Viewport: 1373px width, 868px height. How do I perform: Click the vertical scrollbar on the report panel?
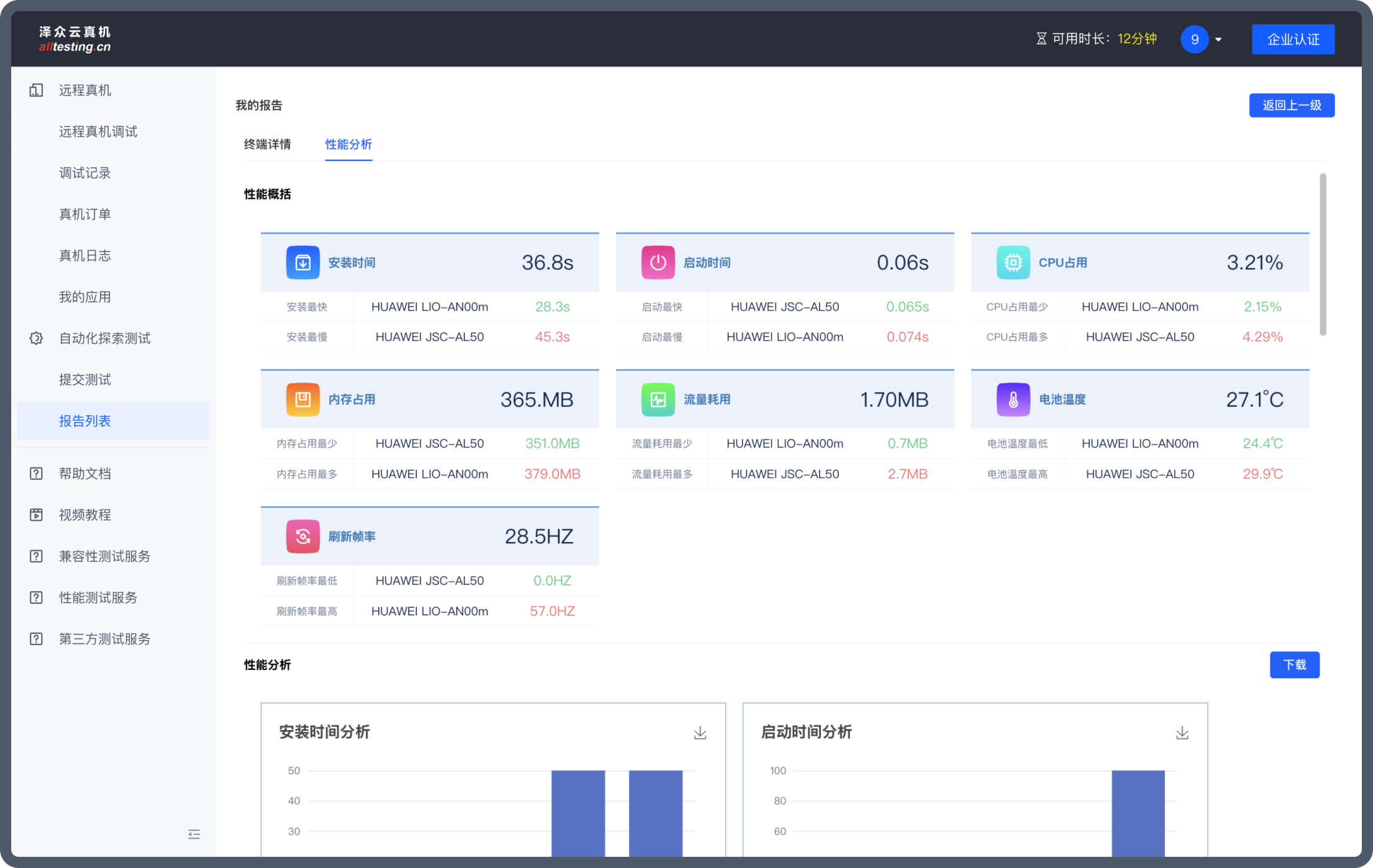point(1323,255)
